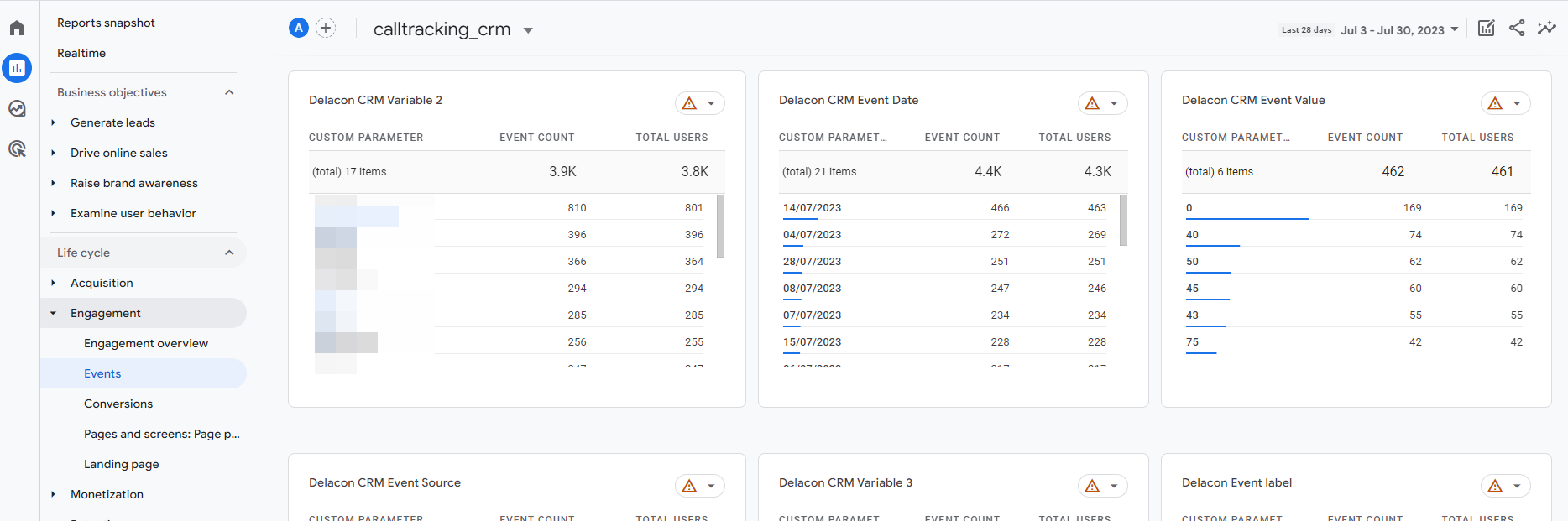The height and width of the screenshot is (521, 1568).
Task: Go to Engagement overview
Action: 146,343
